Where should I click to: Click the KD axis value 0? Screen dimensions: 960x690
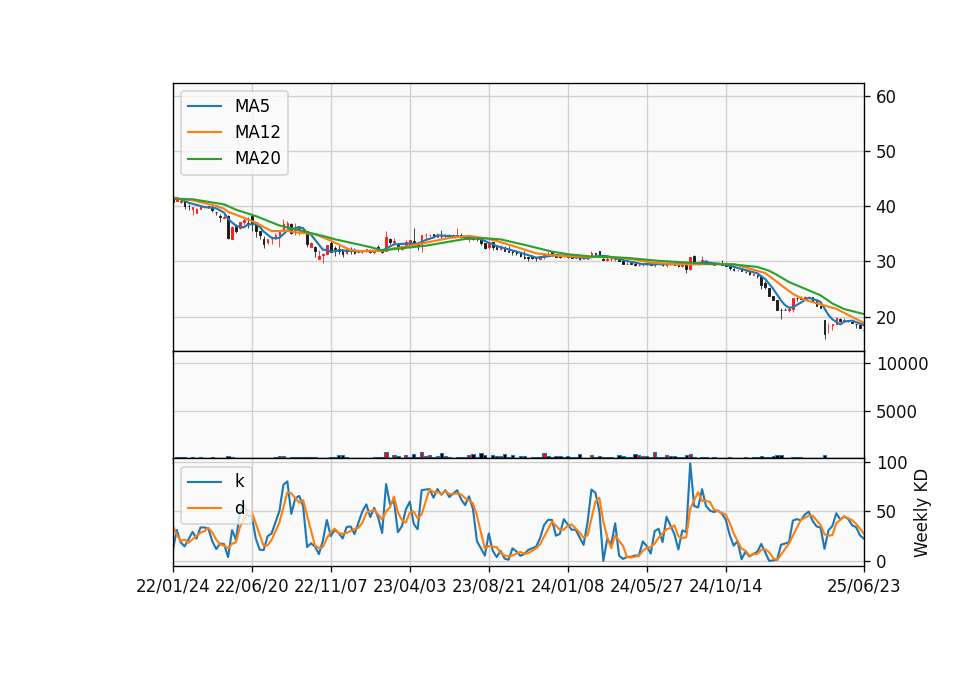pyautogui.click(x=882, y=561)
